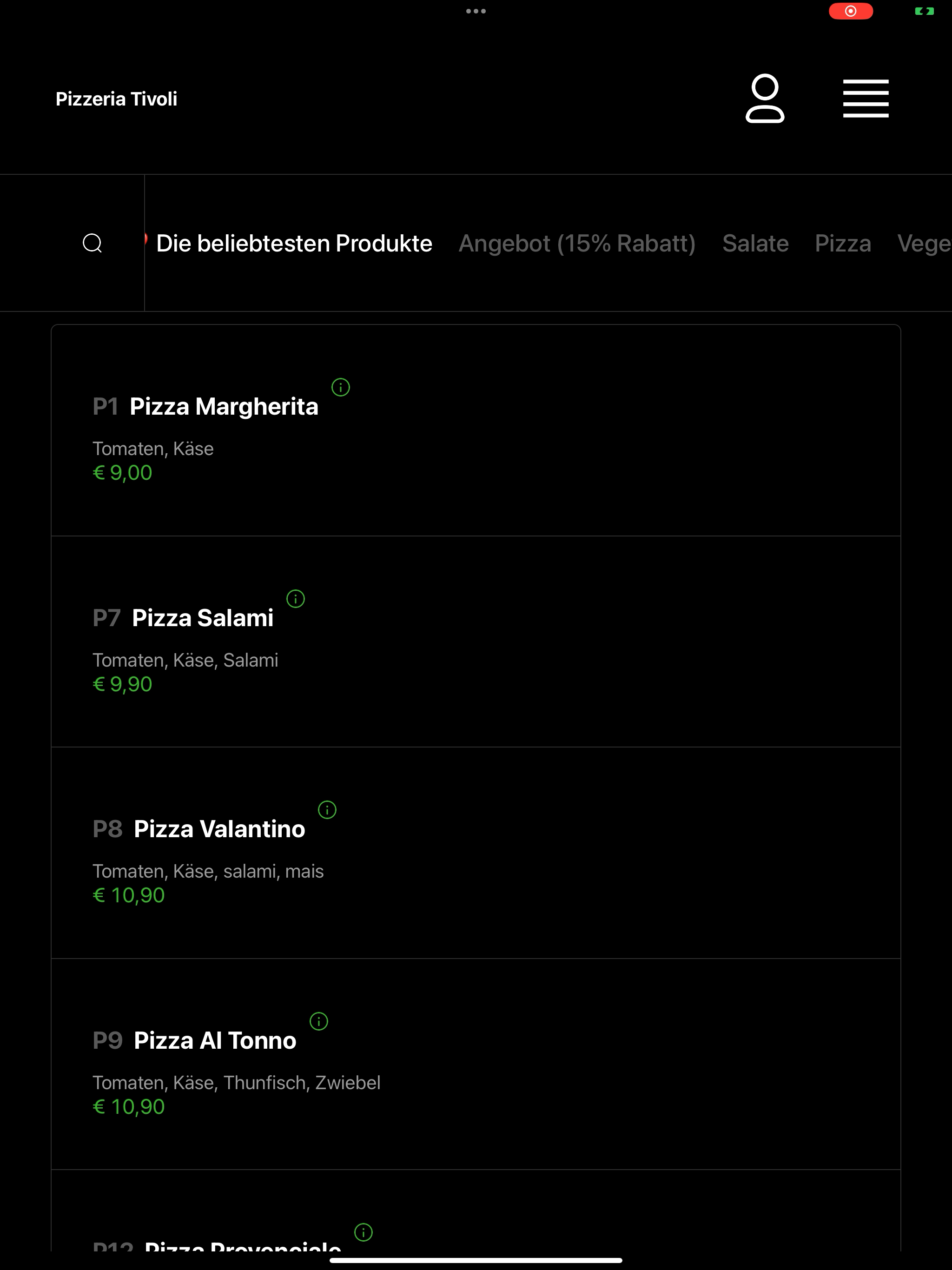Go to Pizzeria Tivoli home
Screen dimensions: 952x1270
(x=117, y=99)
